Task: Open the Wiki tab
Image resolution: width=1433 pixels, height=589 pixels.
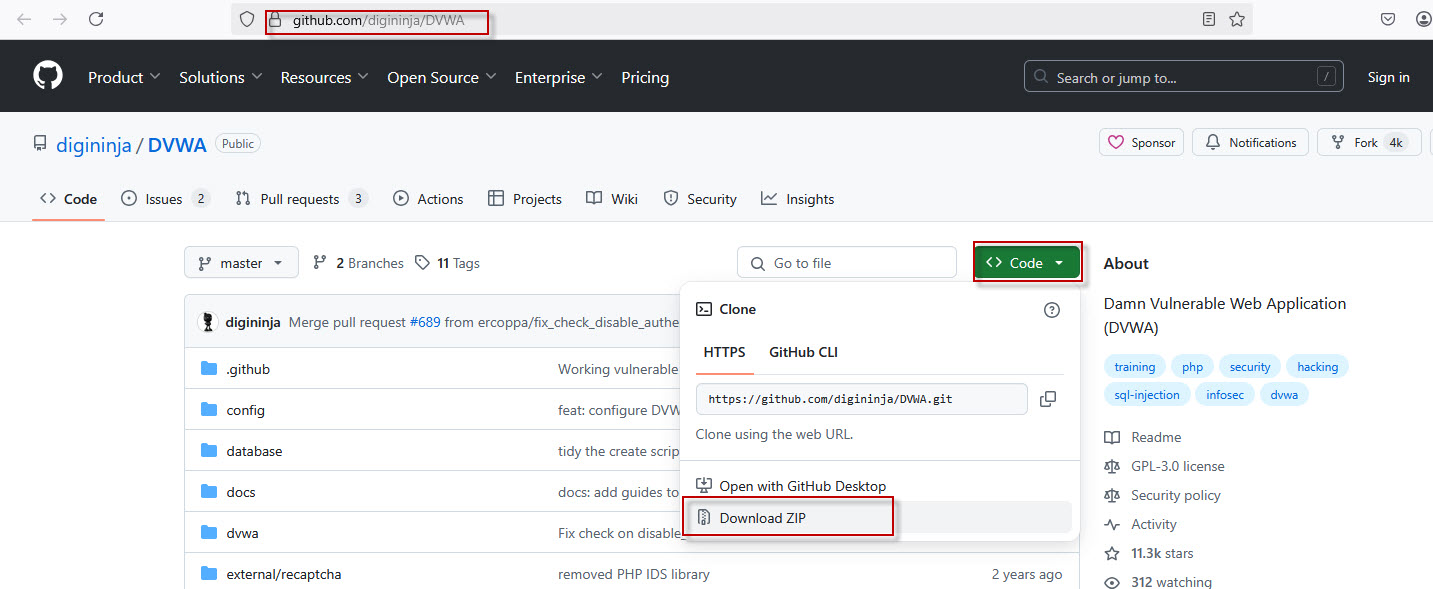Action: pos(612,199)
